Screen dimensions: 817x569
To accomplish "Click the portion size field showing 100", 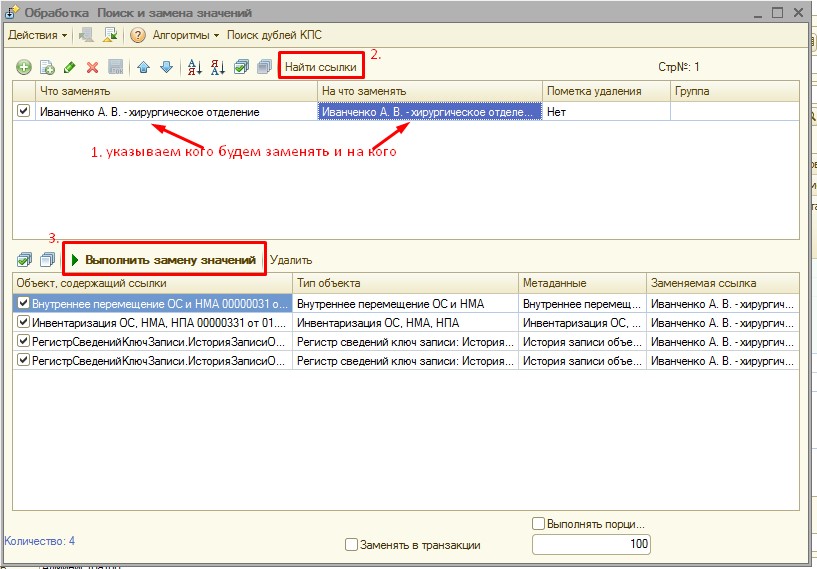I will 591,544.
